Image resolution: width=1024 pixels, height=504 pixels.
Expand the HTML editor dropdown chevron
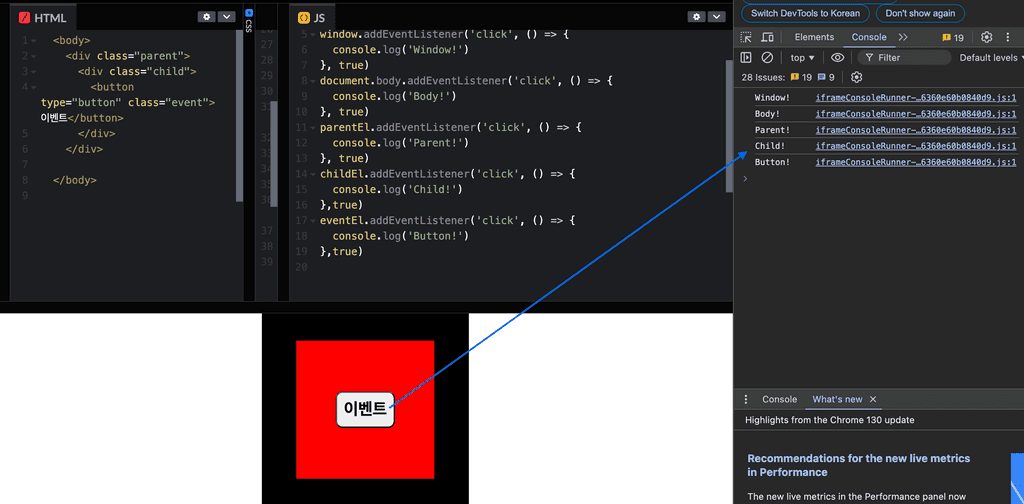point(226,17)
